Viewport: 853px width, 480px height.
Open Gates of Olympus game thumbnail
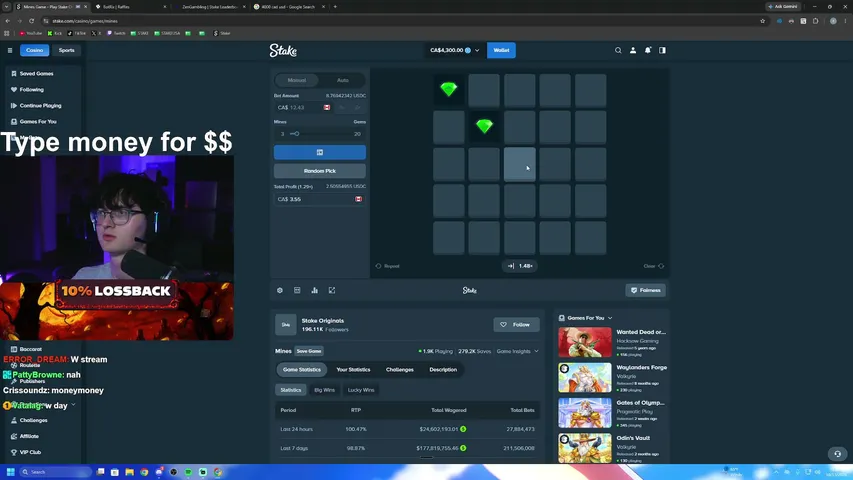[x=585, y=413]
